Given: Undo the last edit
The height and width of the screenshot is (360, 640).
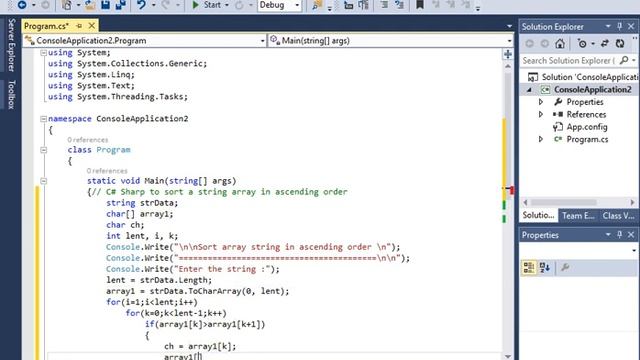Looking at the screenshot, I should (x=141, y=5).
